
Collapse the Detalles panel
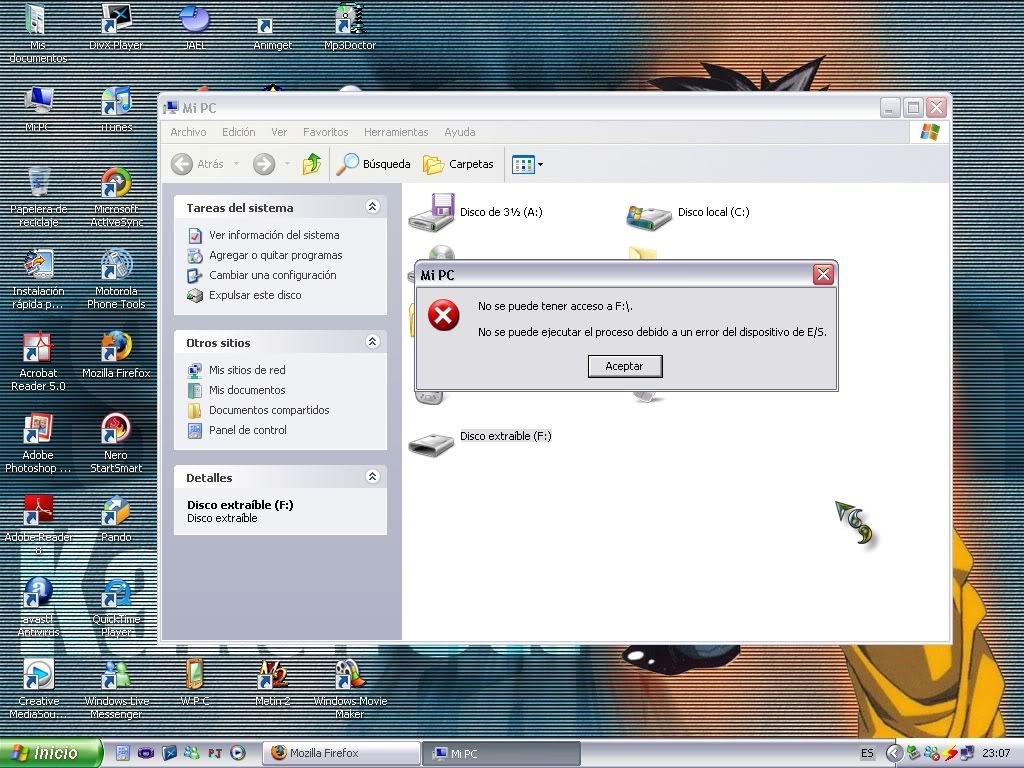point(372,477)
